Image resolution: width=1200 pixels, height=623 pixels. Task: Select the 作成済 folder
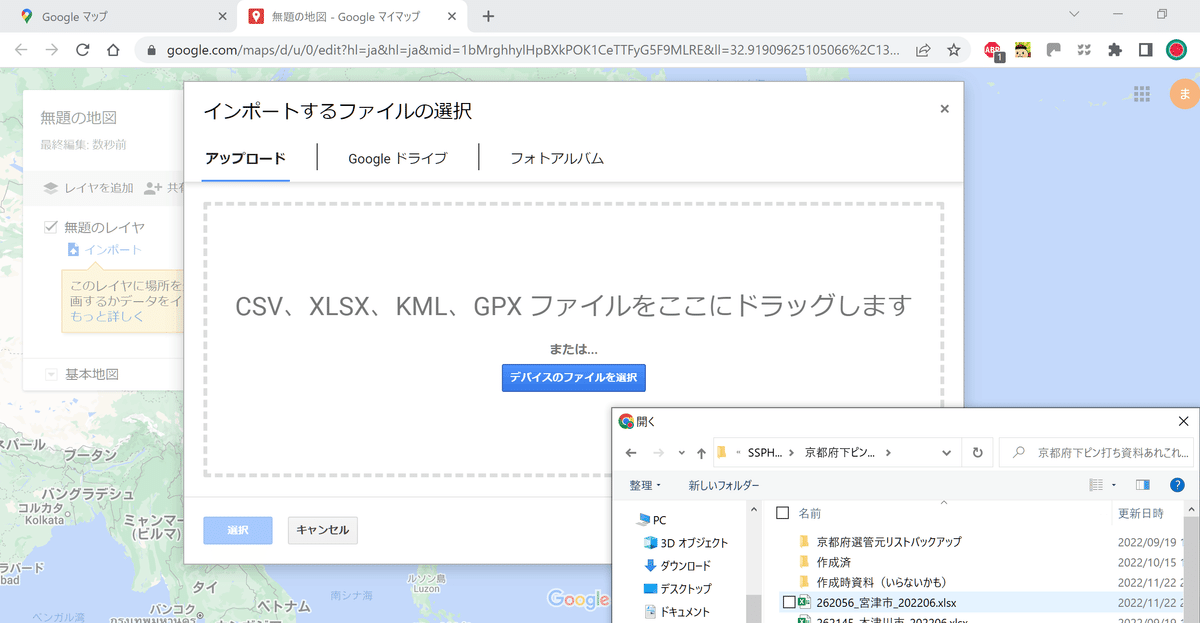pyautogui.click(x=834, y=562)
